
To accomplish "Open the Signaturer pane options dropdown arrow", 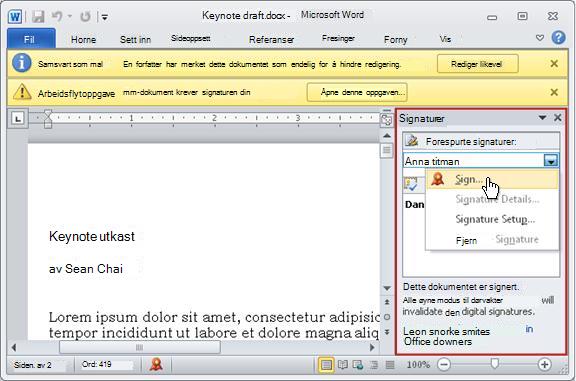I will [x=542, y=118].
